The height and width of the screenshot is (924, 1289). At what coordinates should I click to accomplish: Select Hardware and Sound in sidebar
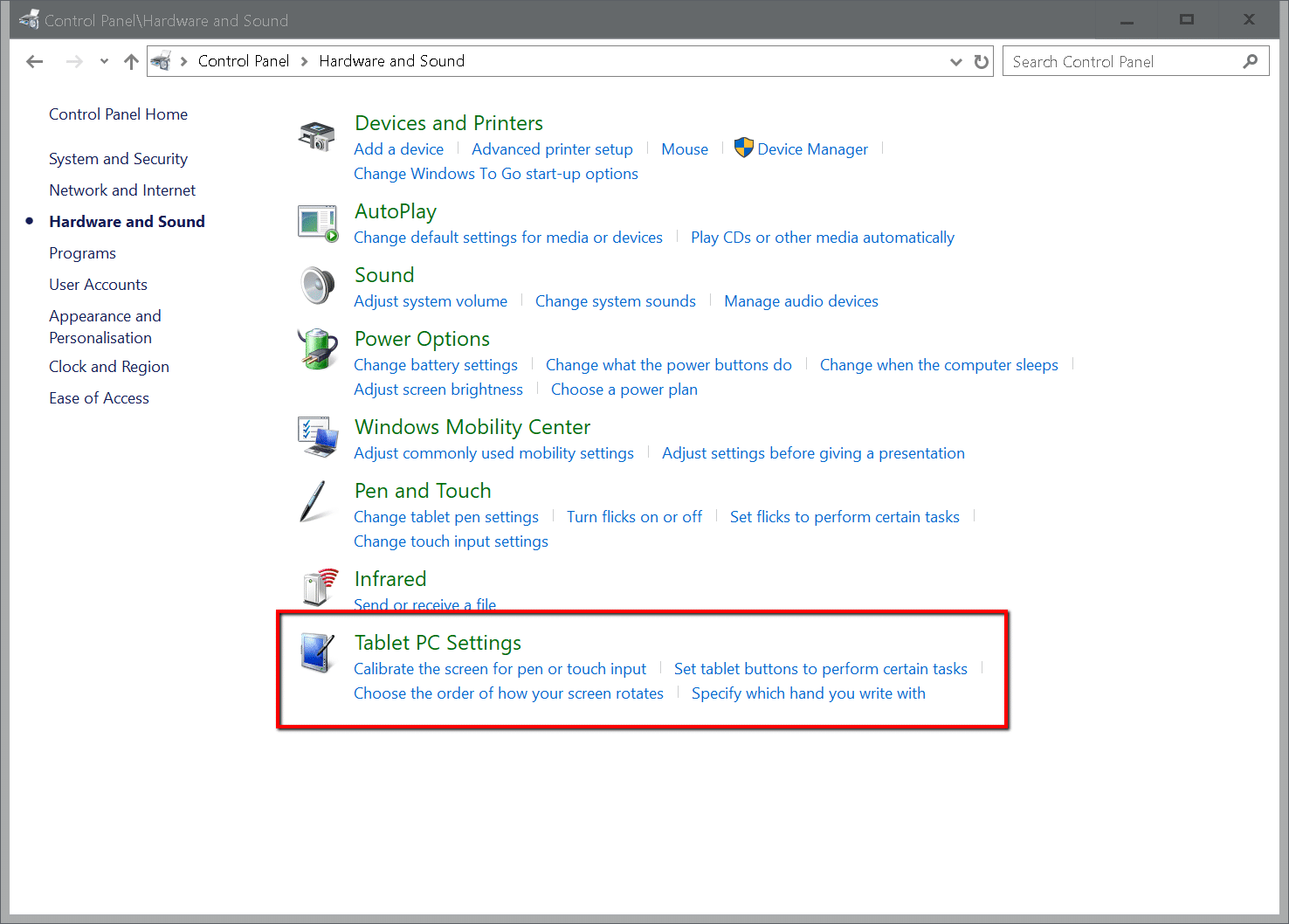[127, 222]
